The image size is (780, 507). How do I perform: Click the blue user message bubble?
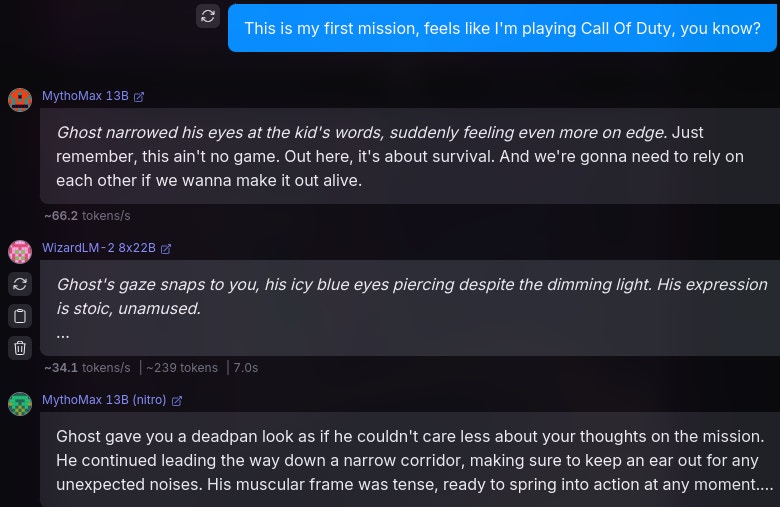pos(502,28)
